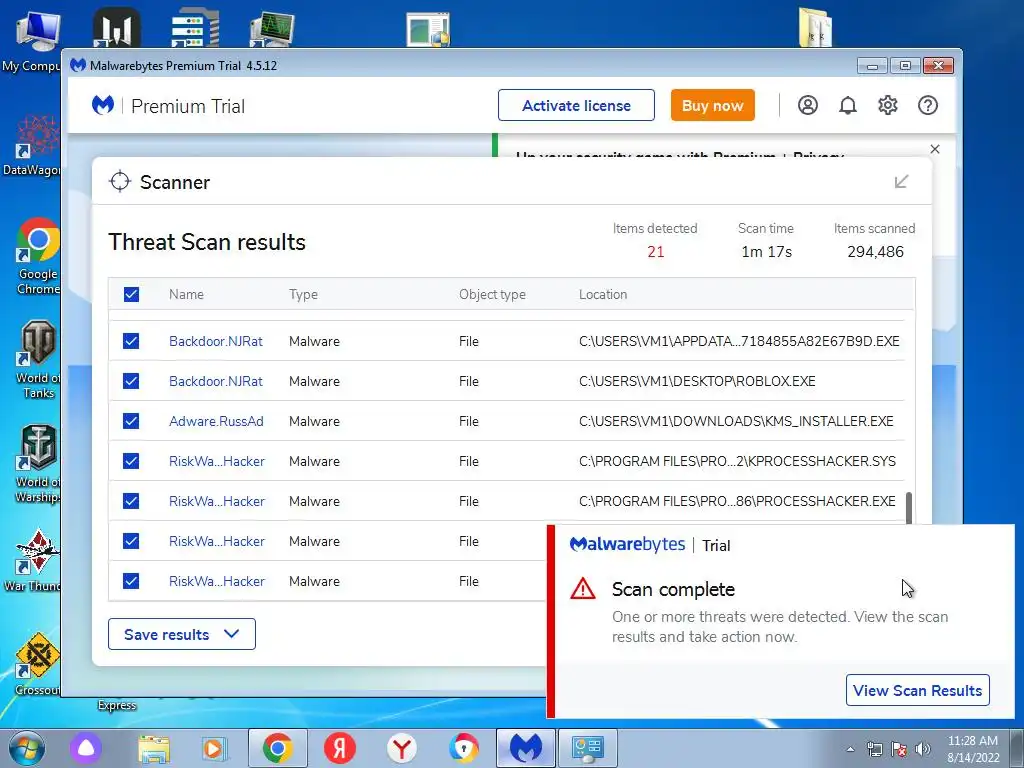Open RiskWa...Hacker link for KPROCESSHACKER.SYS

(x=217, y=461)
